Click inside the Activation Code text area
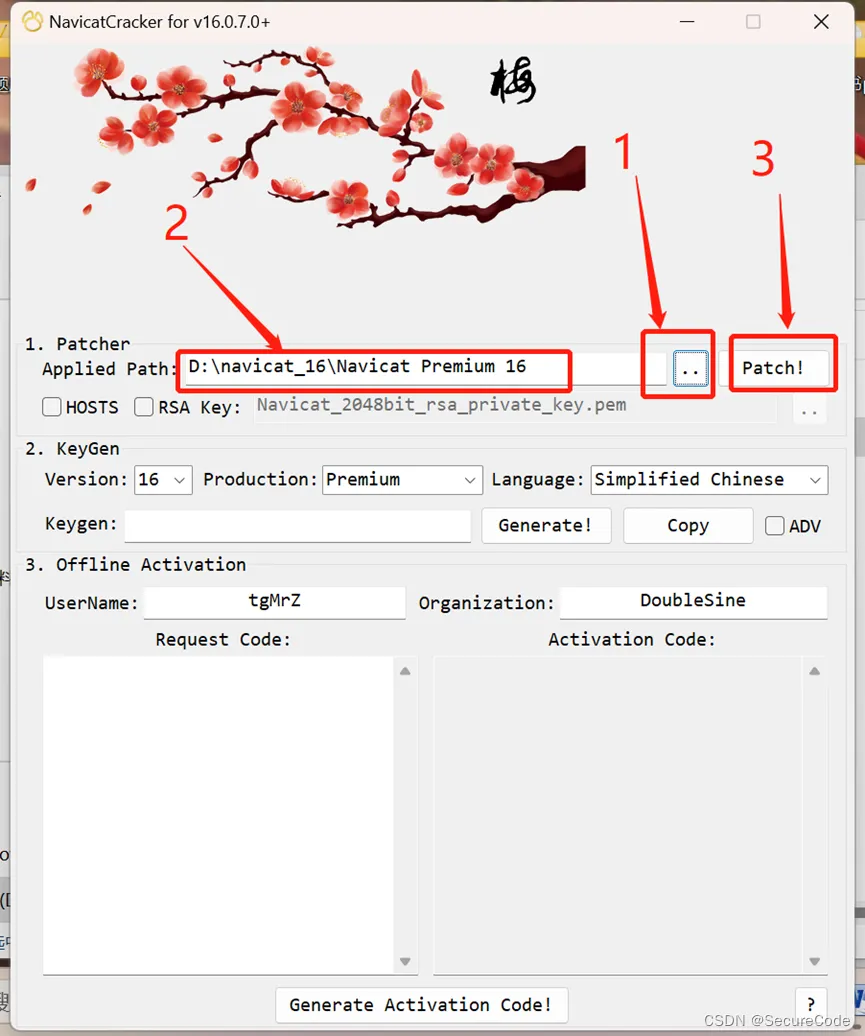This screenshot has width=865, height=1036. pyautogui.click(x=617, y=815)
